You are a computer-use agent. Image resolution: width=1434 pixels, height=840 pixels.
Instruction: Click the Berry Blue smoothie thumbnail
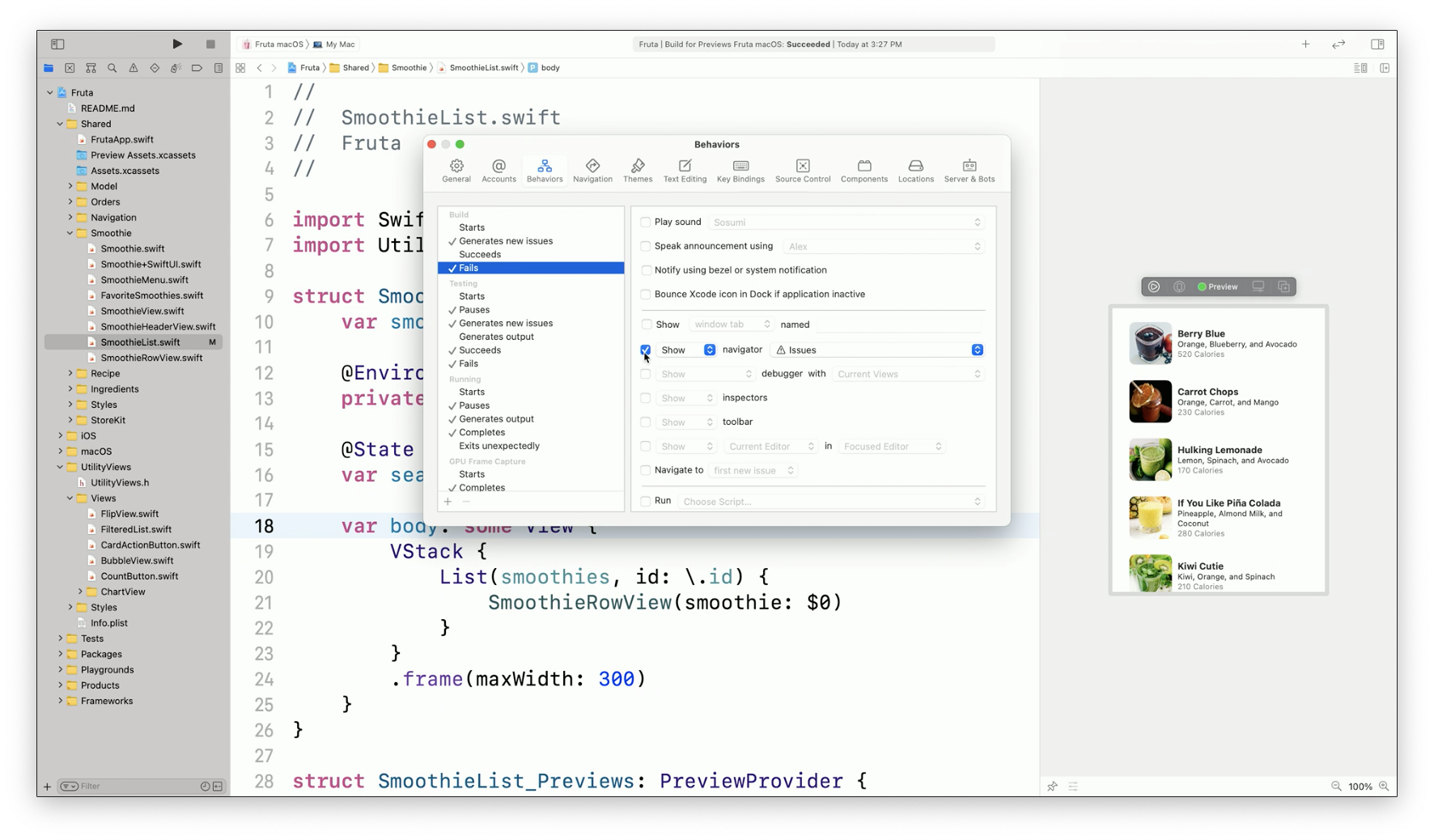(1150, 343)
